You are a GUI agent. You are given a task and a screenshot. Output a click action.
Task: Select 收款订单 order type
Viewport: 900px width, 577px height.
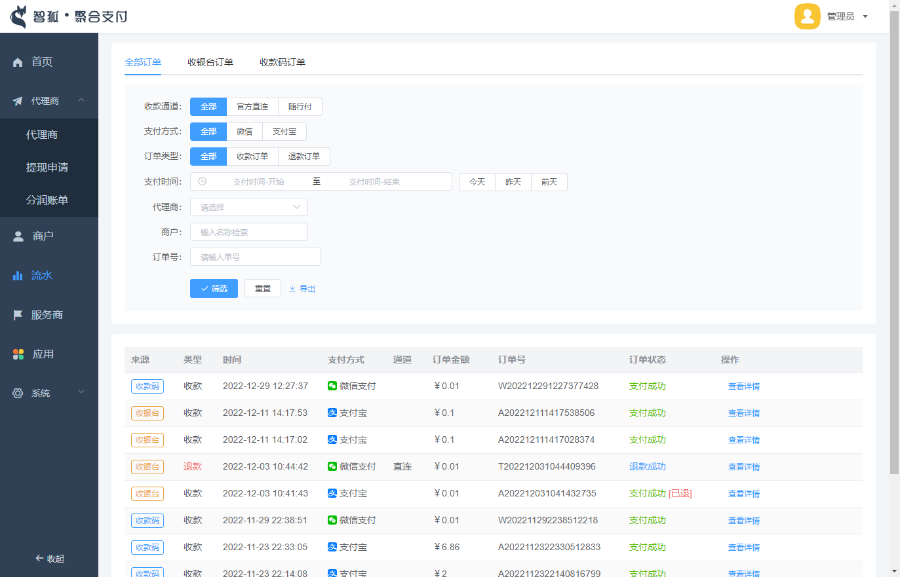click(253, 156)
